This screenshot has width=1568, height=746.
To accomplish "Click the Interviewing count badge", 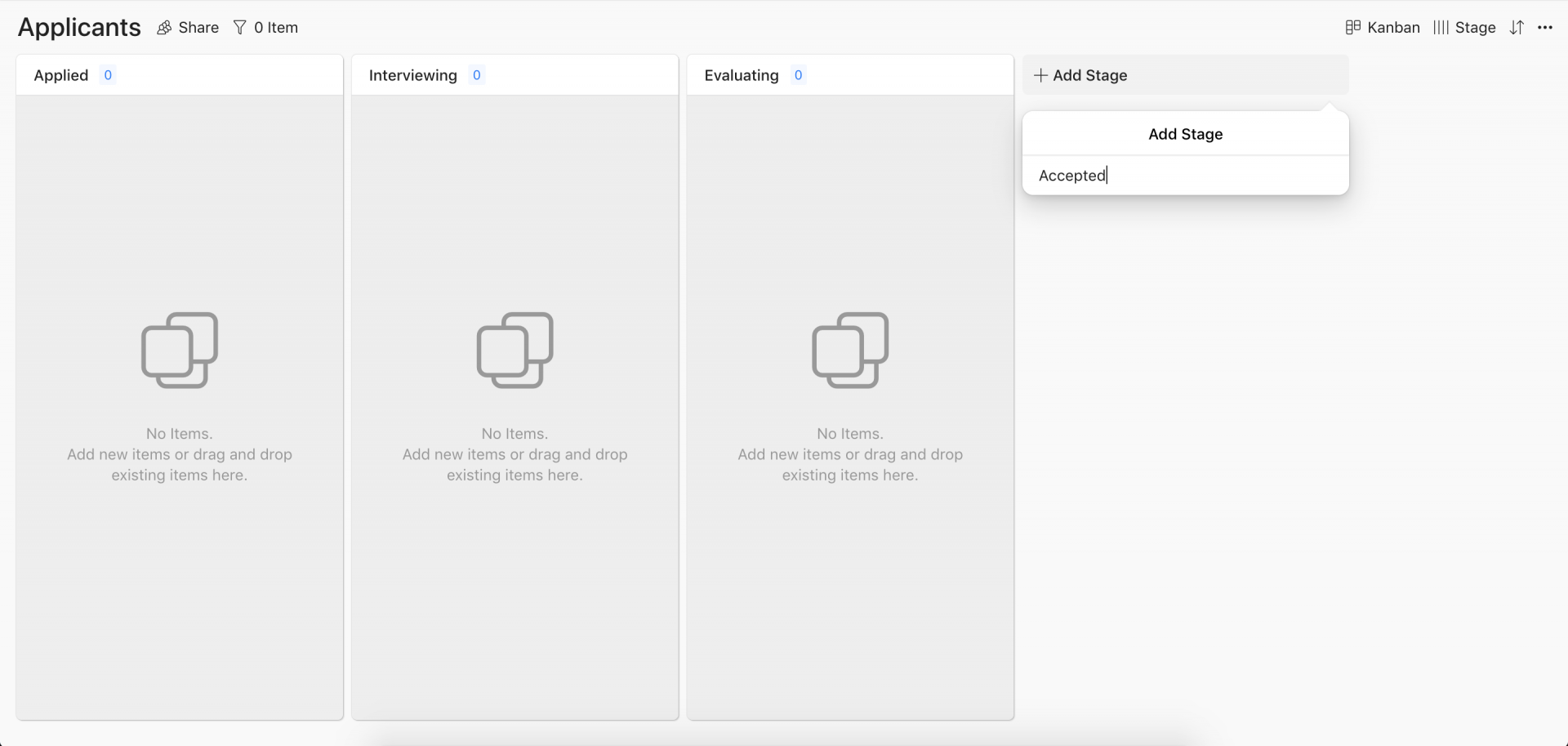I will tap(477, 75).
